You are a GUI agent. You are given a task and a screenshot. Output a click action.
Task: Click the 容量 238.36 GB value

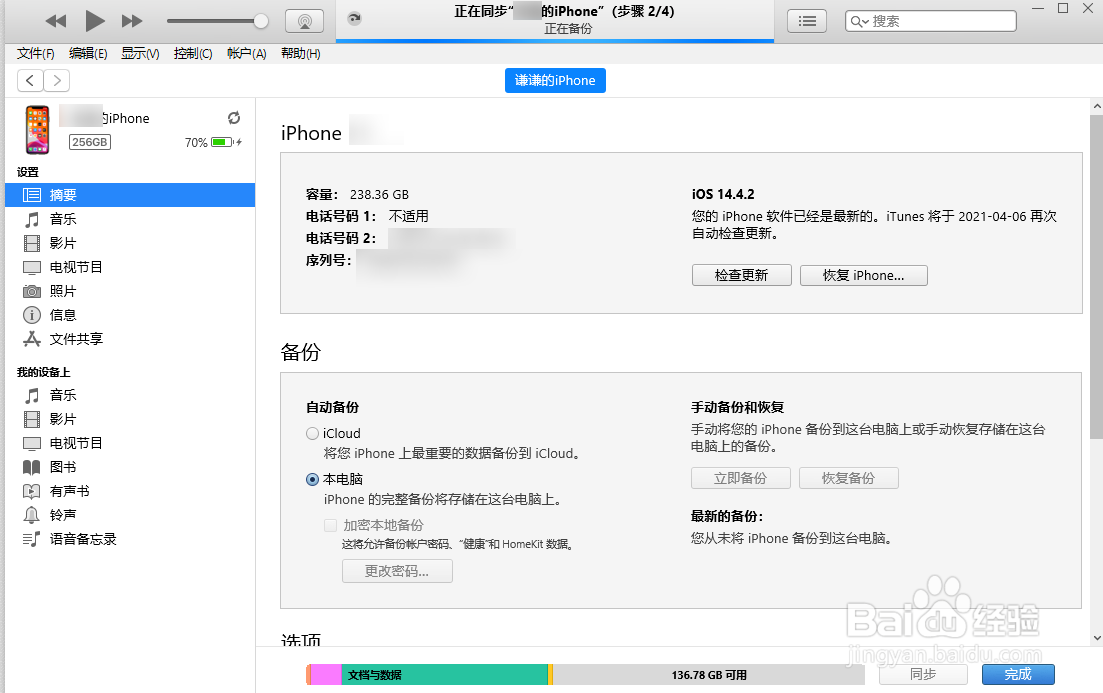[379, 194]
